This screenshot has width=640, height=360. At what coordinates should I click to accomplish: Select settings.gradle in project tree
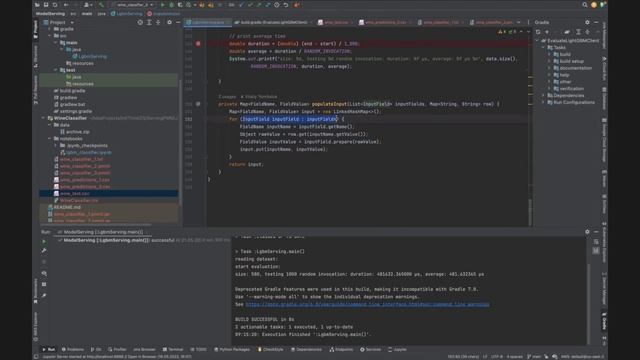73,111
